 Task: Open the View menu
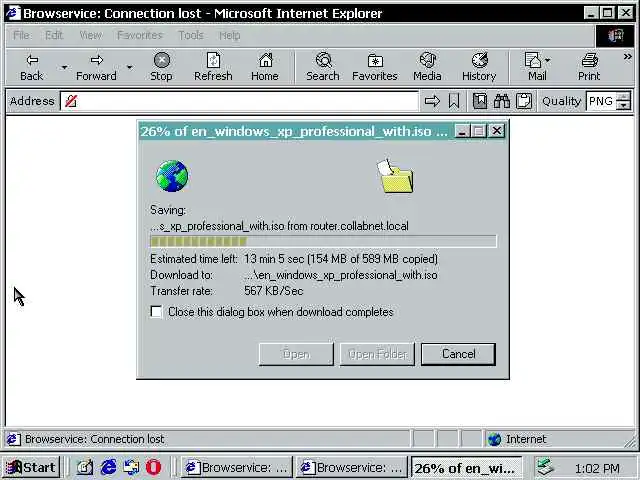91,36
